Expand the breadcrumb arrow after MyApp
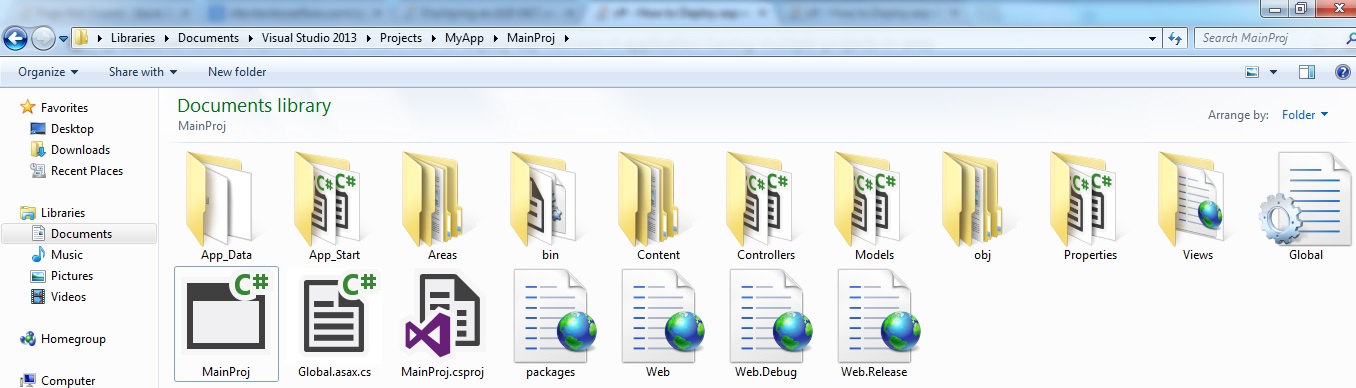This screenshot has width=1356, height=388. [496, 38]
